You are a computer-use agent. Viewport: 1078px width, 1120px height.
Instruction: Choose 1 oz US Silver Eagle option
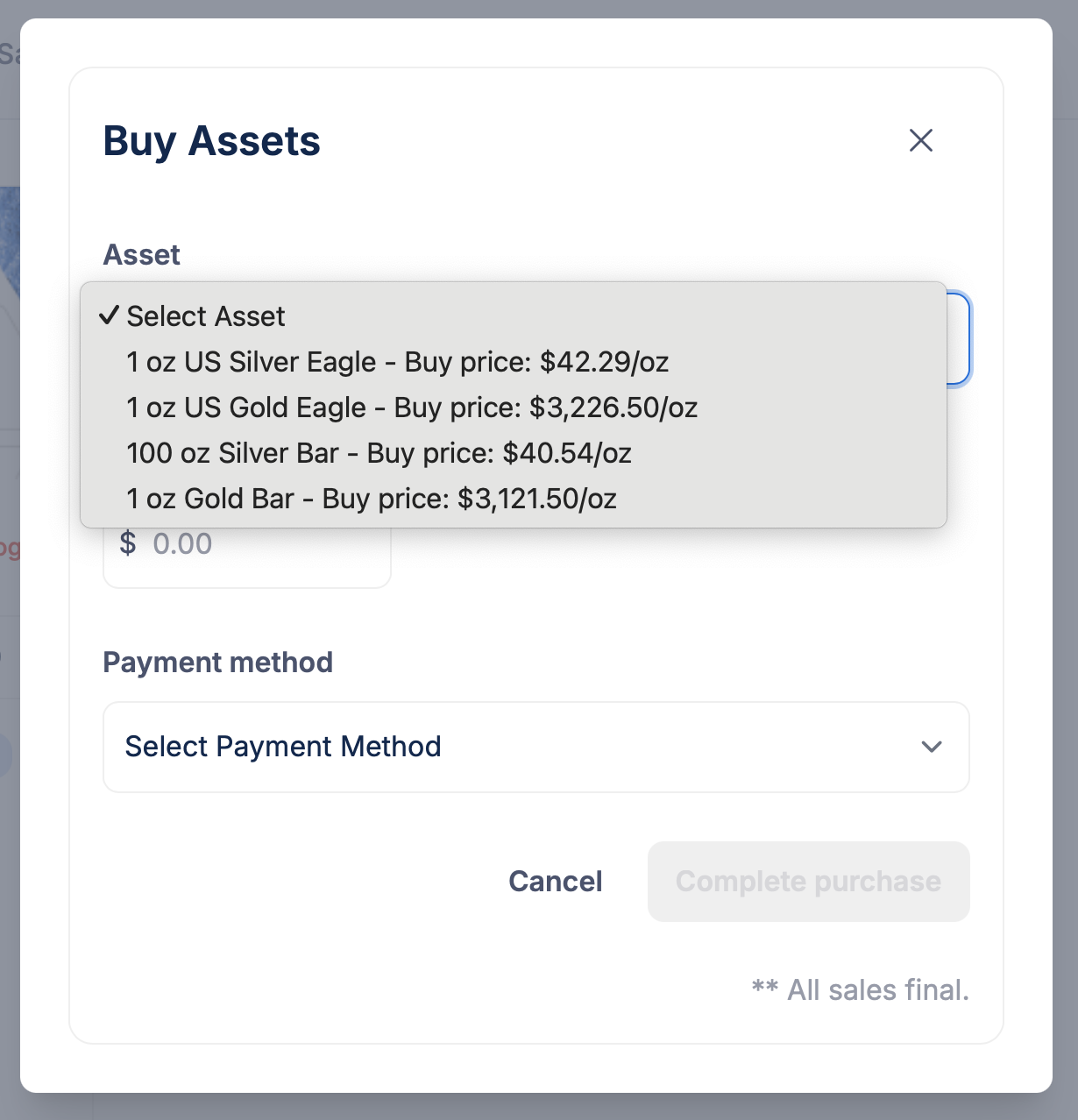click(513, 362)
